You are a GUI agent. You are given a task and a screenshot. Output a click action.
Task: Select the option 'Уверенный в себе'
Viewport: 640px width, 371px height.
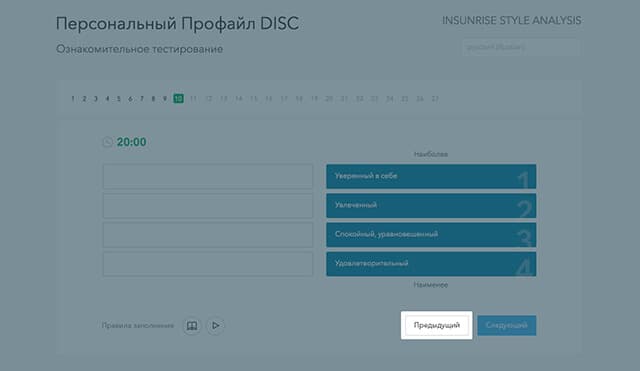click(x=431, y=176)
